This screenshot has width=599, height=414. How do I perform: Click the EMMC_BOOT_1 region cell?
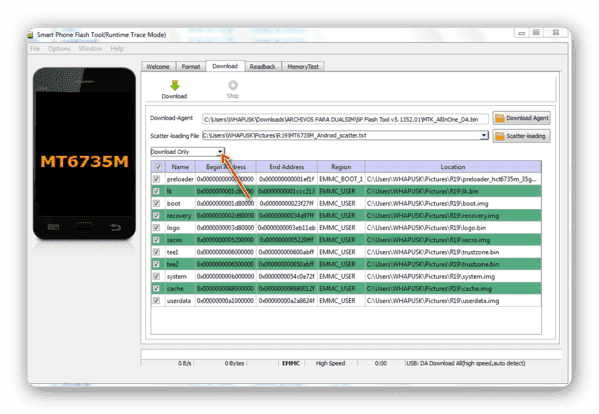click(341, 179)
